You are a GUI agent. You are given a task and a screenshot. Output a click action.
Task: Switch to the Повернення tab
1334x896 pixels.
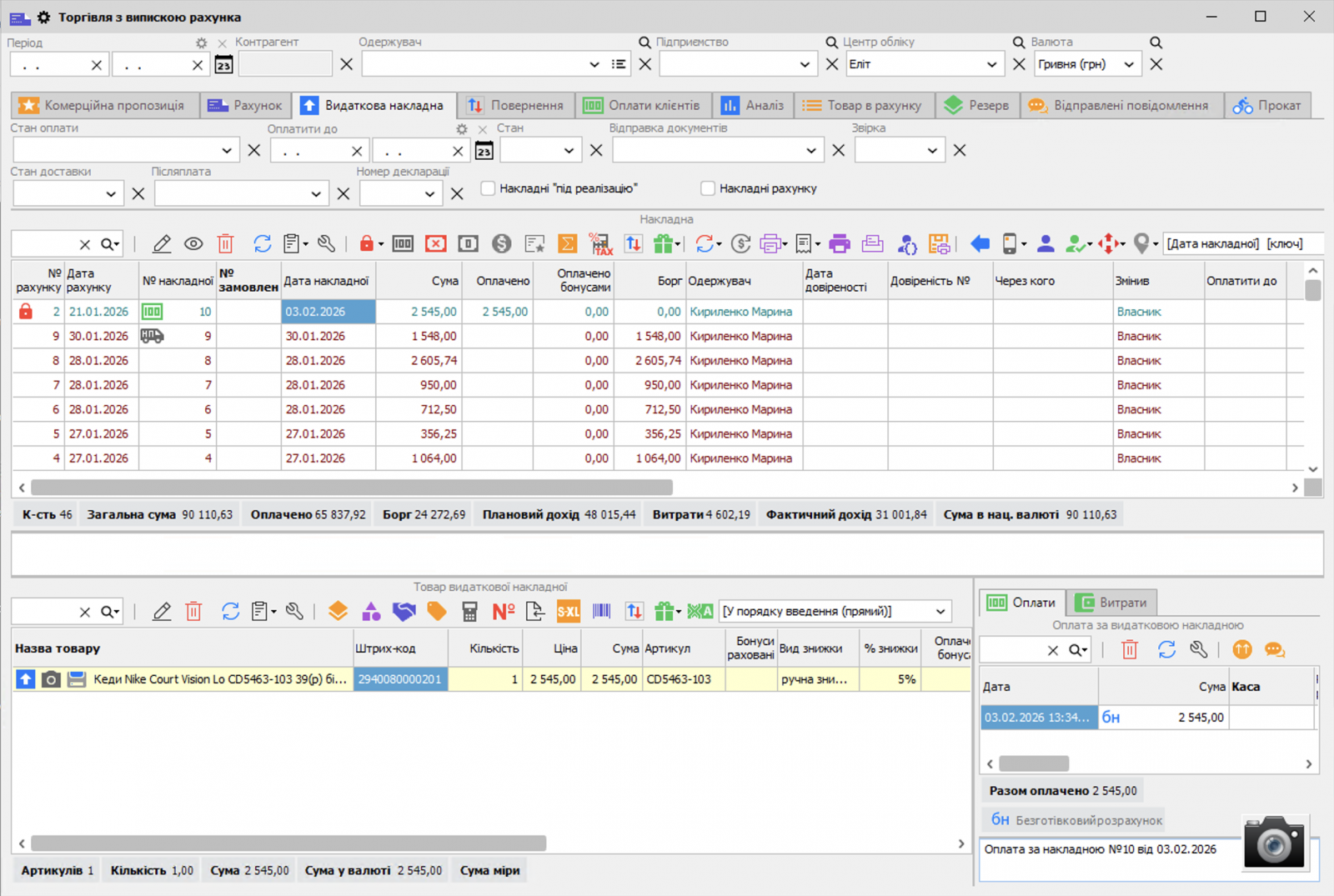(x=515, y=106)
